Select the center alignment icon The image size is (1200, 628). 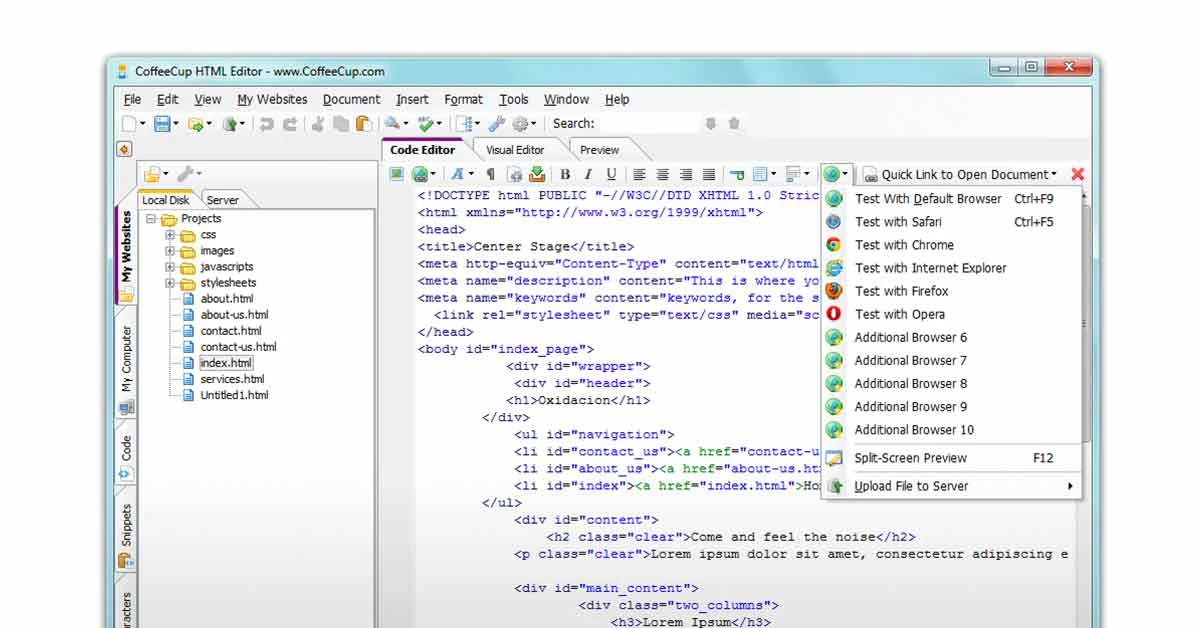pos(663,173)
